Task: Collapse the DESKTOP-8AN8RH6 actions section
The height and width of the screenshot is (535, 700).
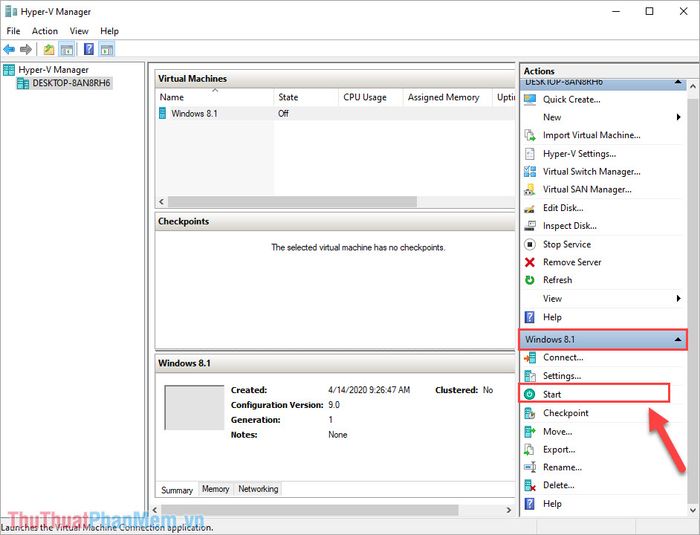Action: [678, 82]
